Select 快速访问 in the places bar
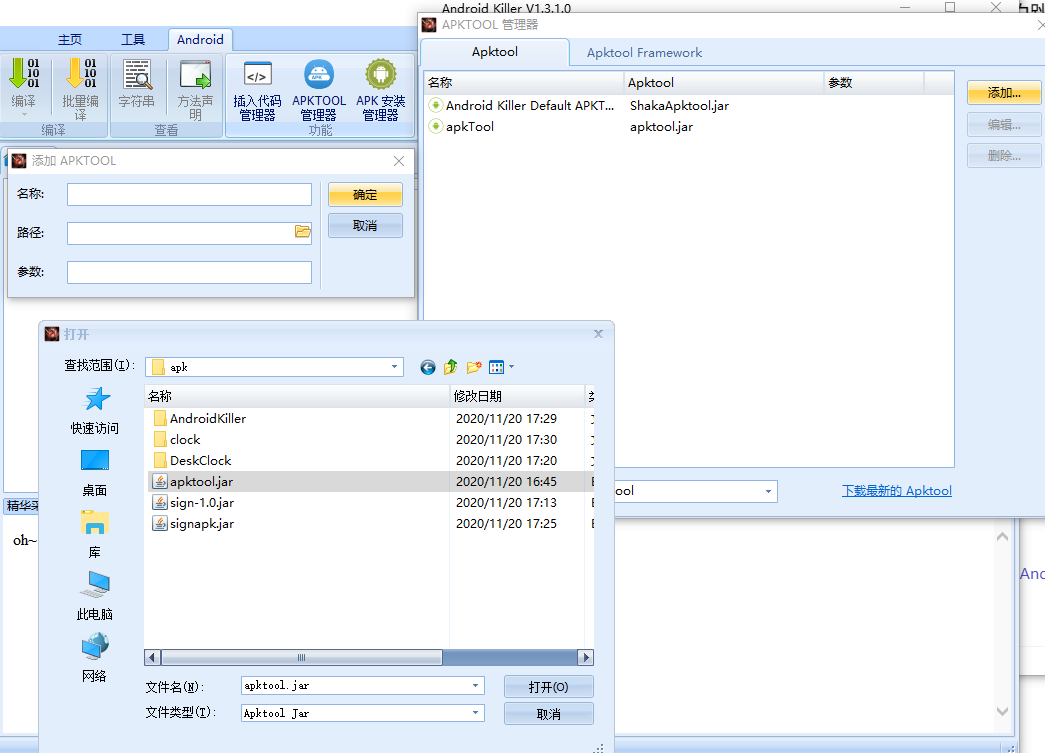This screenshot has height=753, width=1045. [x=95, y=410]
